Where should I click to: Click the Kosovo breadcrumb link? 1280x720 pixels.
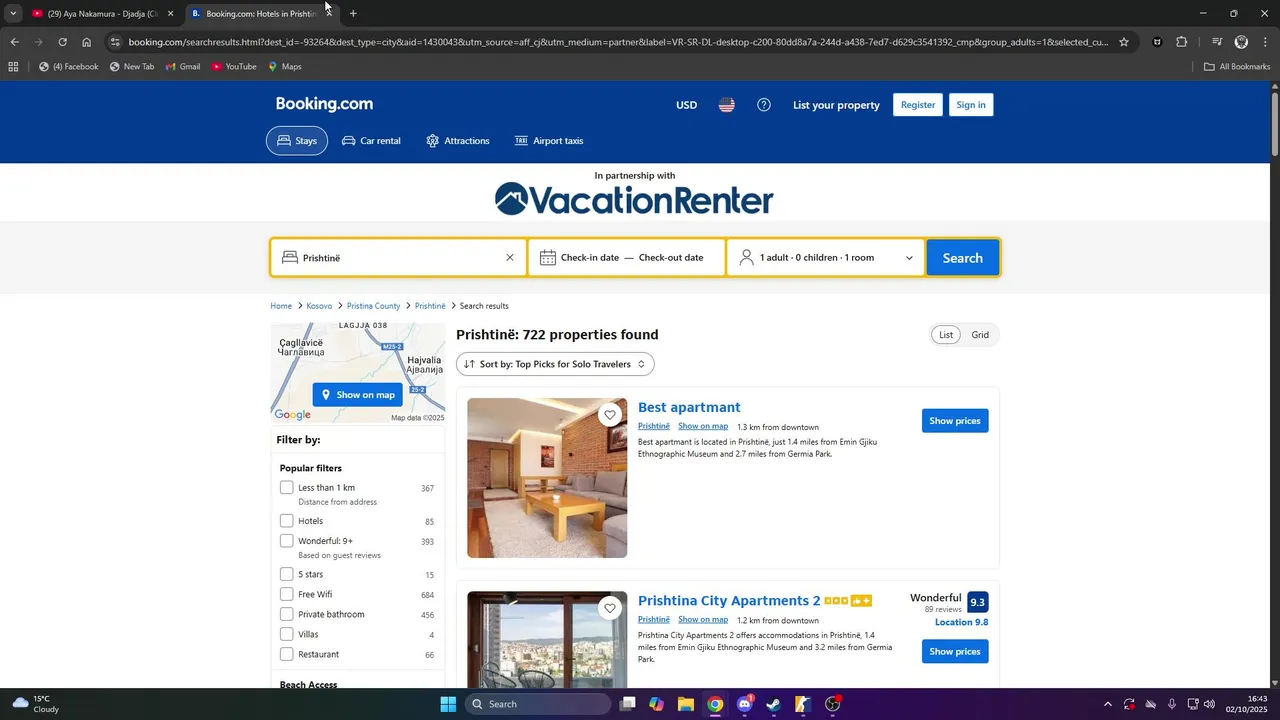(x=319, y=306)
